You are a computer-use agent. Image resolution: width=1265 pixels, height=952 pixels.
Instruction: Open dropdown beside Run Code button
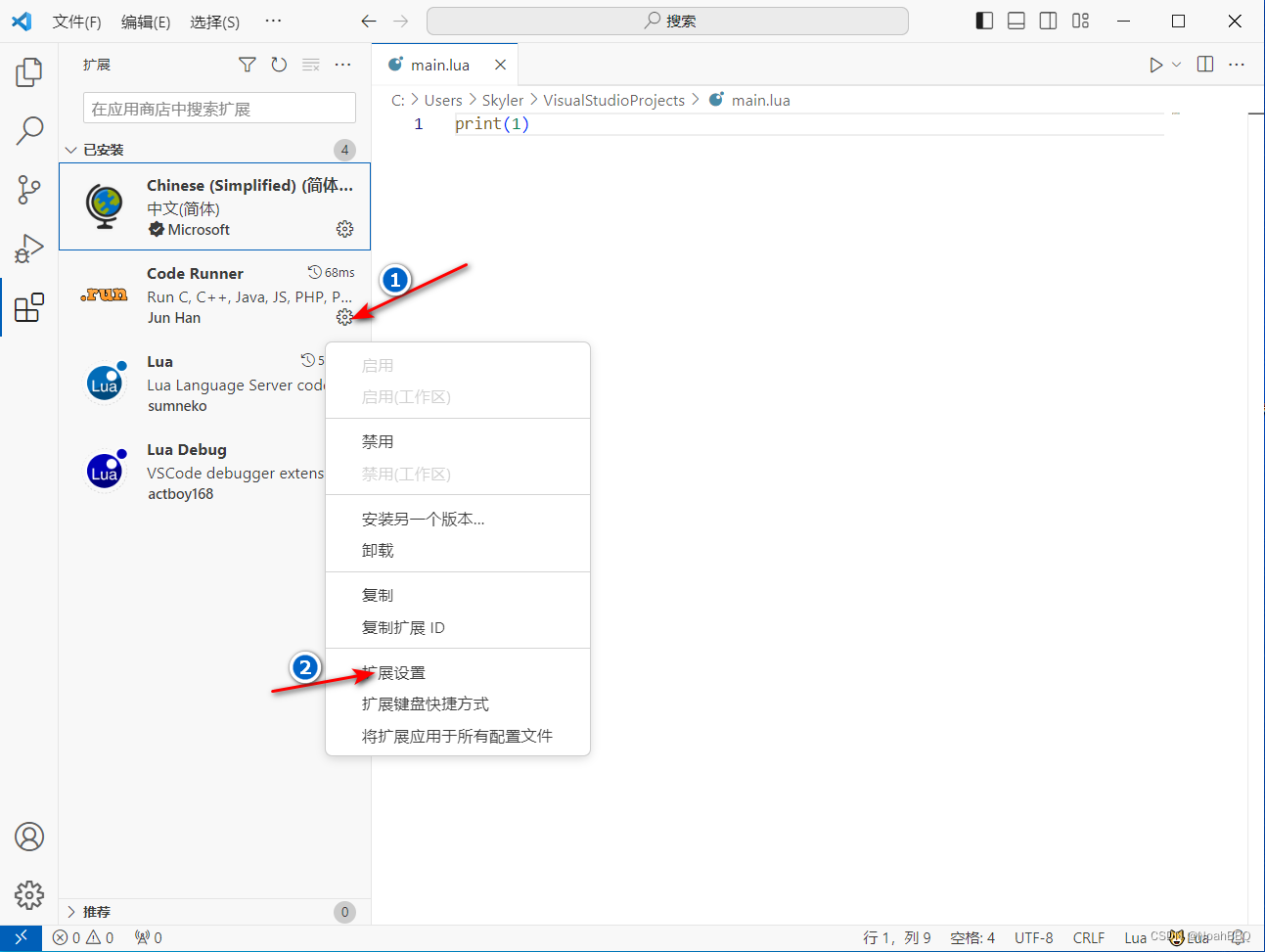pyautogui.click(x=1176, y=65)
